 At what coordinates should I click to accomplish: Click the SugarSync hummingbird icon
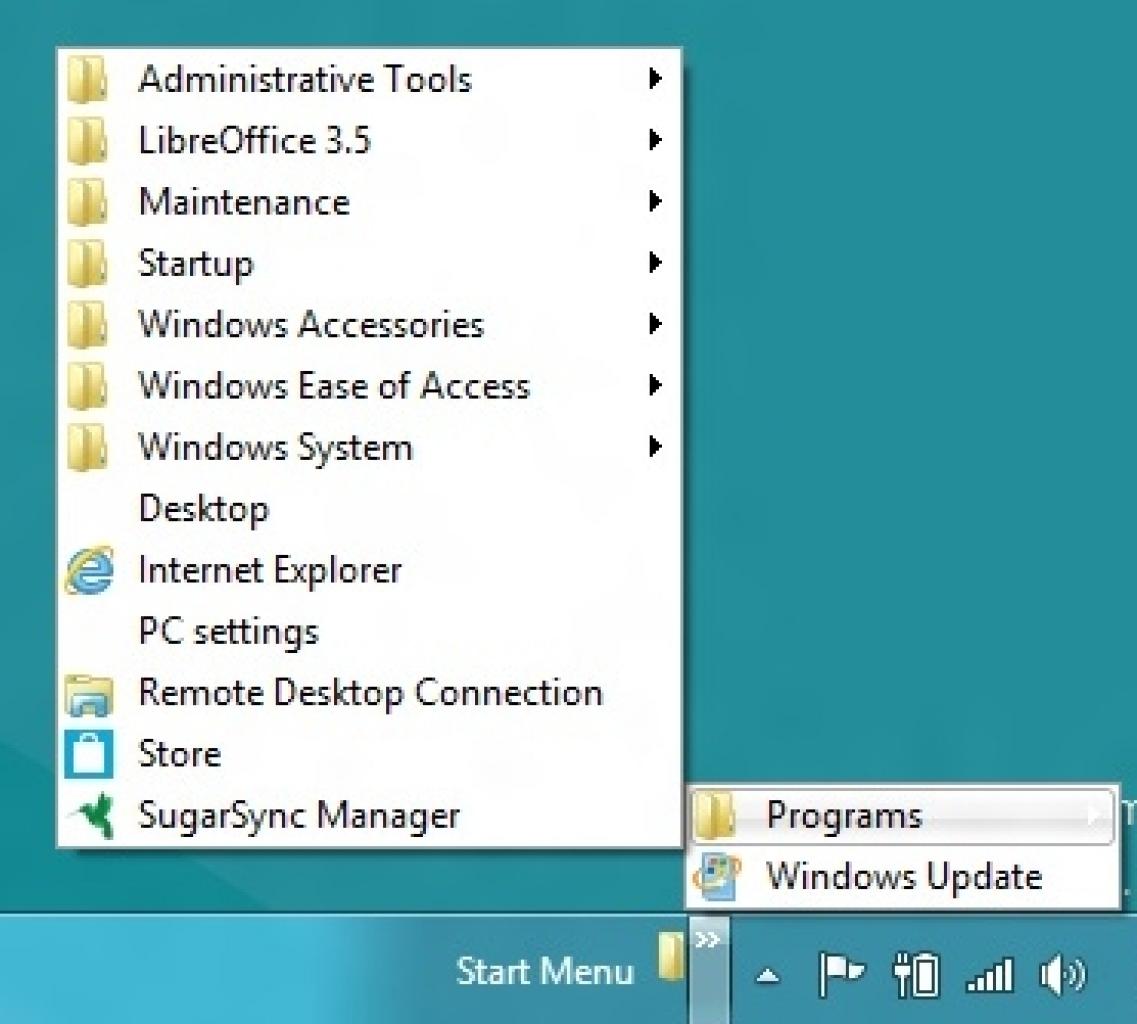pos(94,815)
